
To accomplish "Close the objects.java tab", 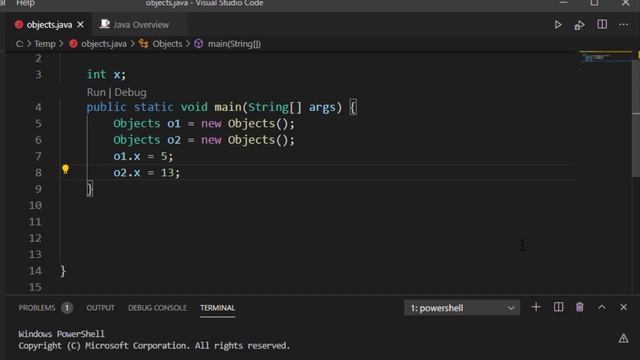I will (80, 25).
